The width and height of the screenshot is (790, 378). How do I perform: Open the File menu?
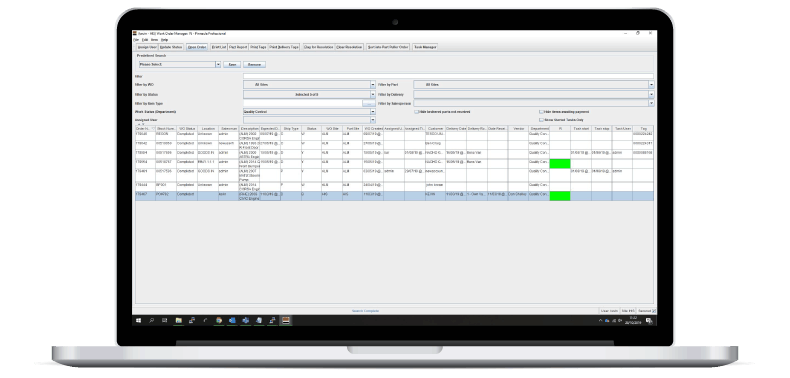136,39
